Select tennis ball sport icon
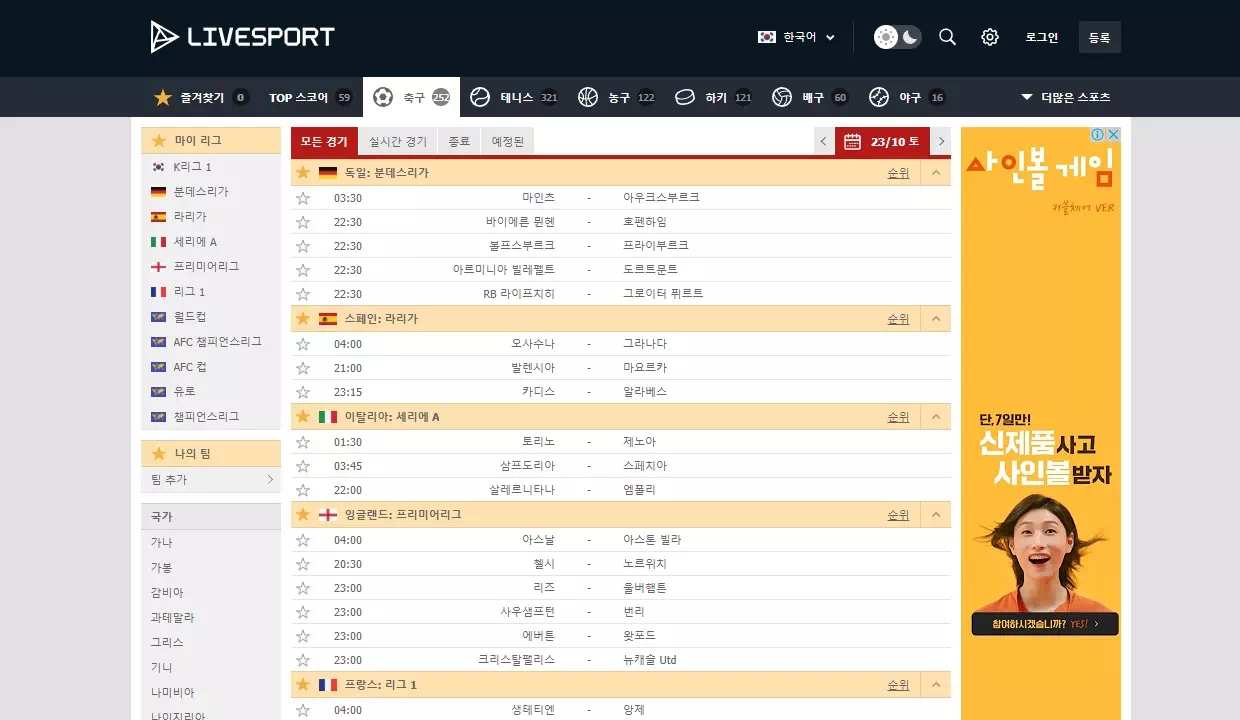Image resolution: width=1240 pixels, height=720 pixels. (x=480, y=97)
